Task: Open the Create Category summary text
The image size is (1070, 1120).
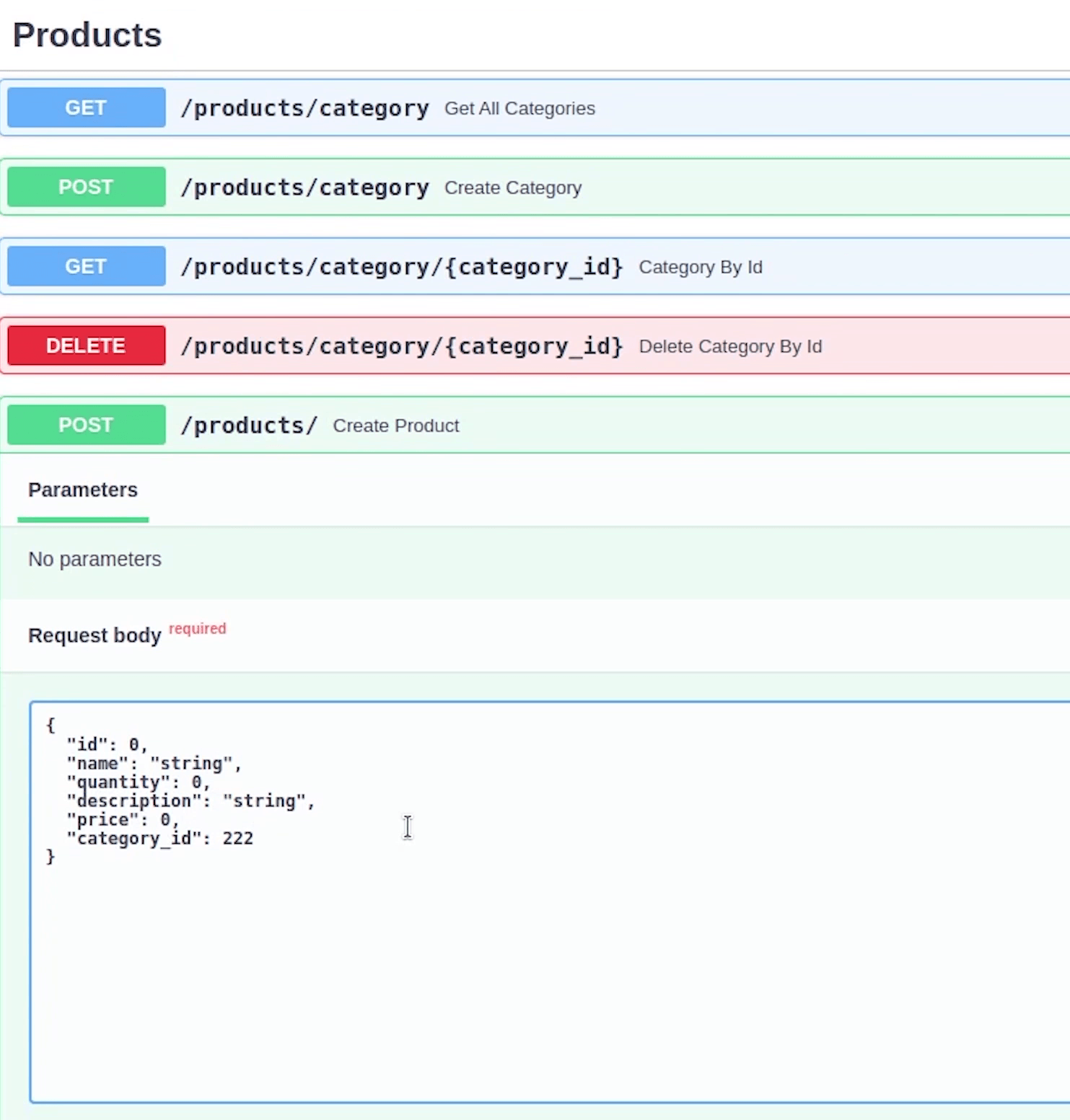Action: 512,188
